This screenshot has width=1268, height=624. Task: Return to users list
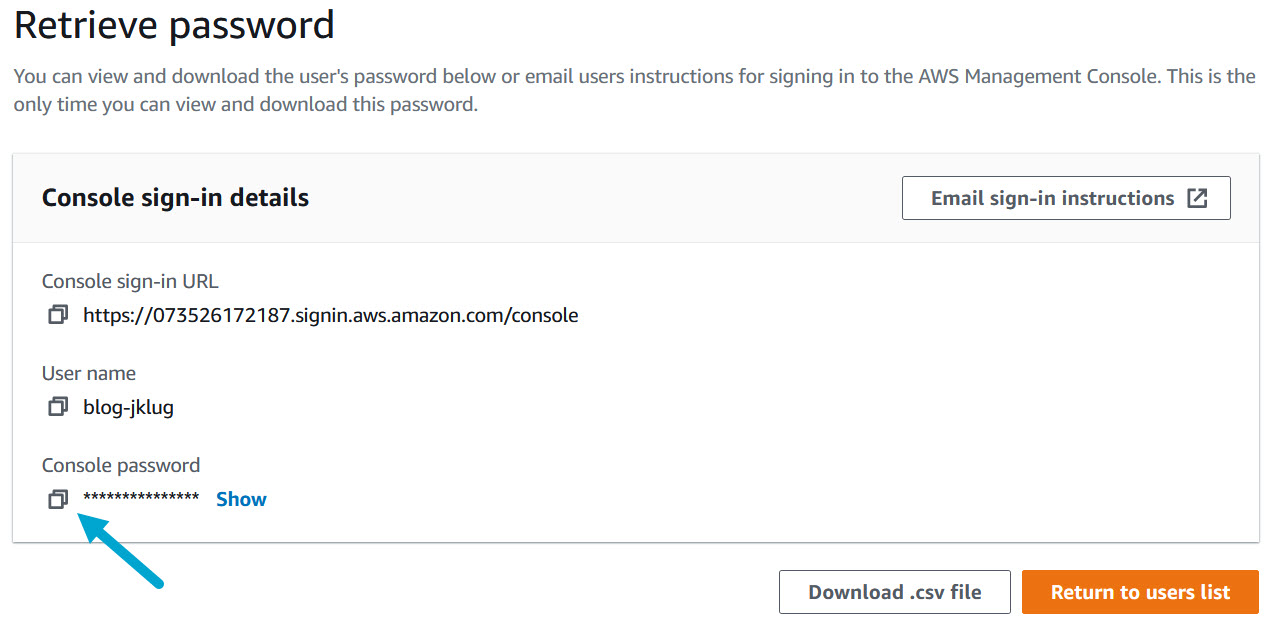[x=1140, y=592]
